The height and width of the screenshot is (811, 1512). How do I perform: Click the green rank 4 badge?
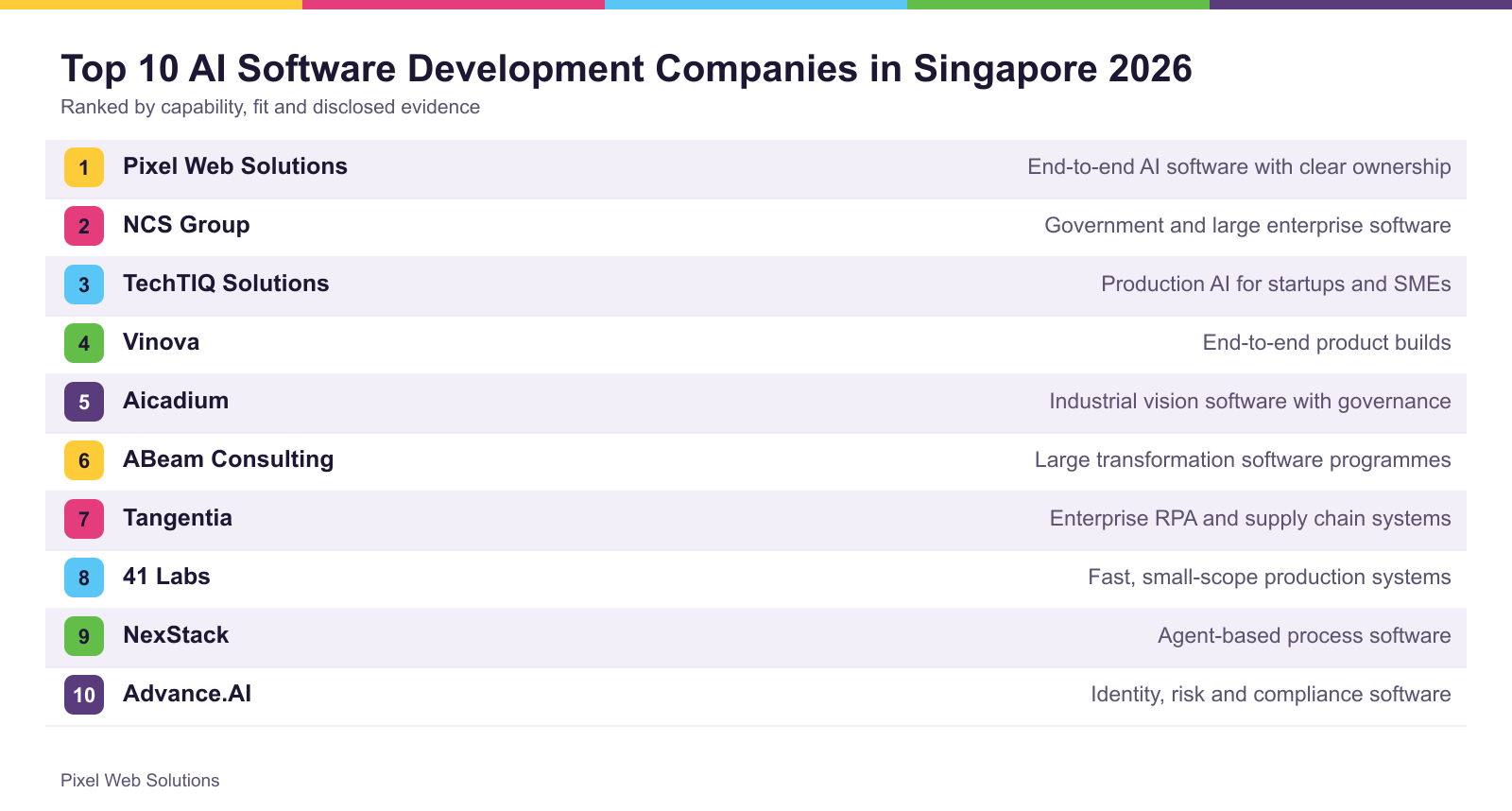pos(84,343)
